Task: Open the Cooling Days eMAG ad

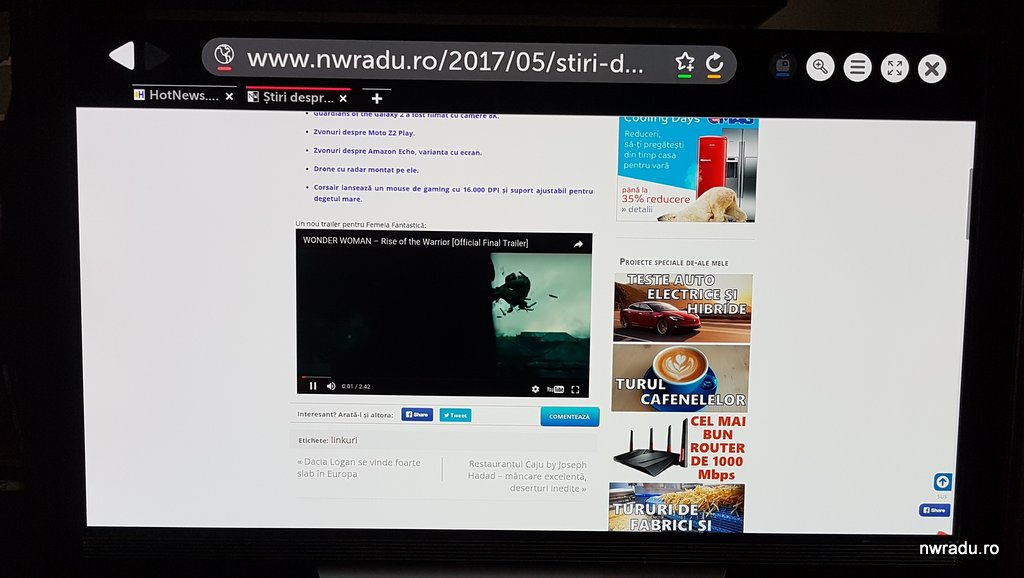Action: click(x=686, y=170)
